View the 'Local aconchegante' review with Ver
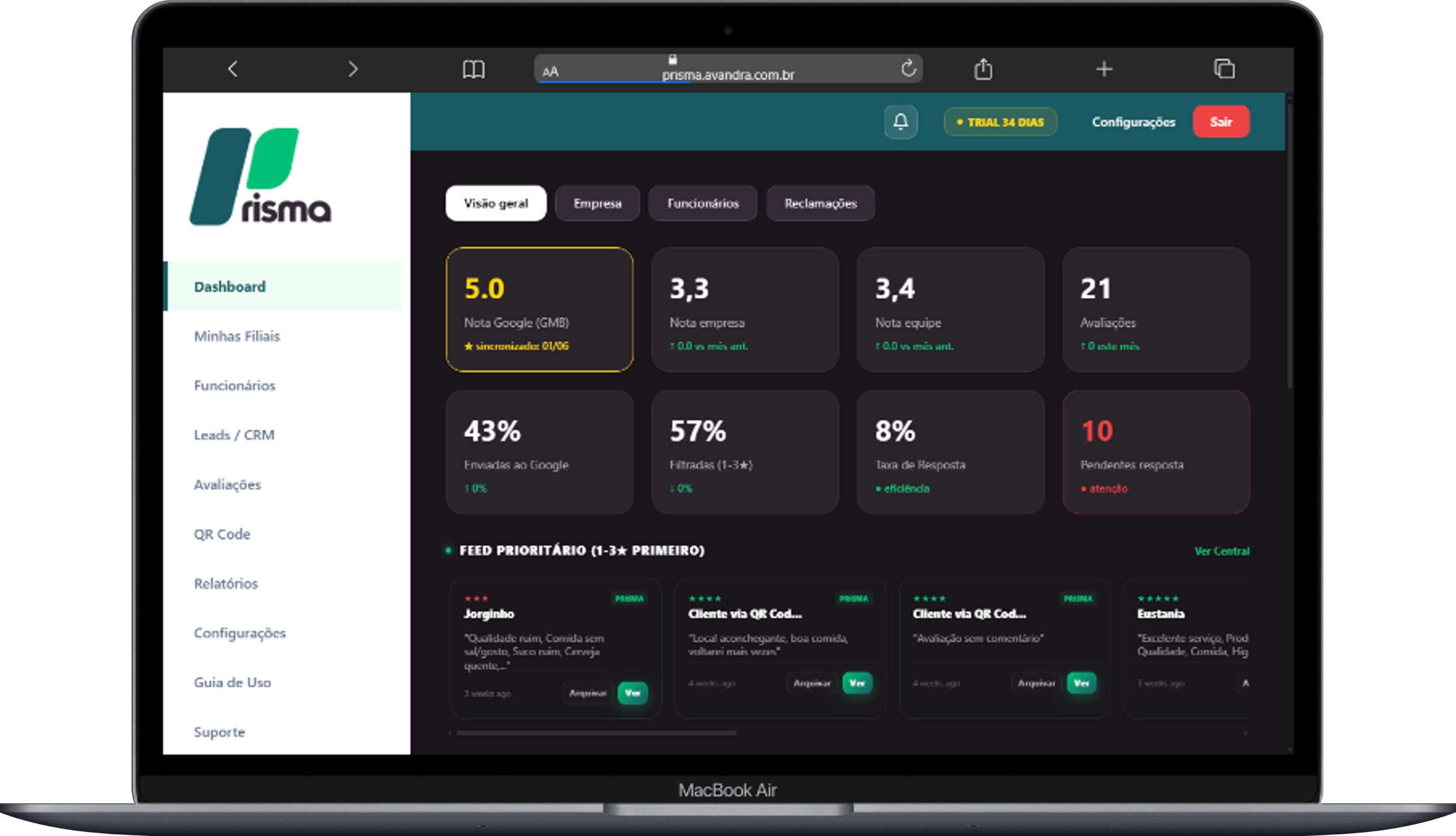The height and width of the screenshot is (836, 1456). 857,683
